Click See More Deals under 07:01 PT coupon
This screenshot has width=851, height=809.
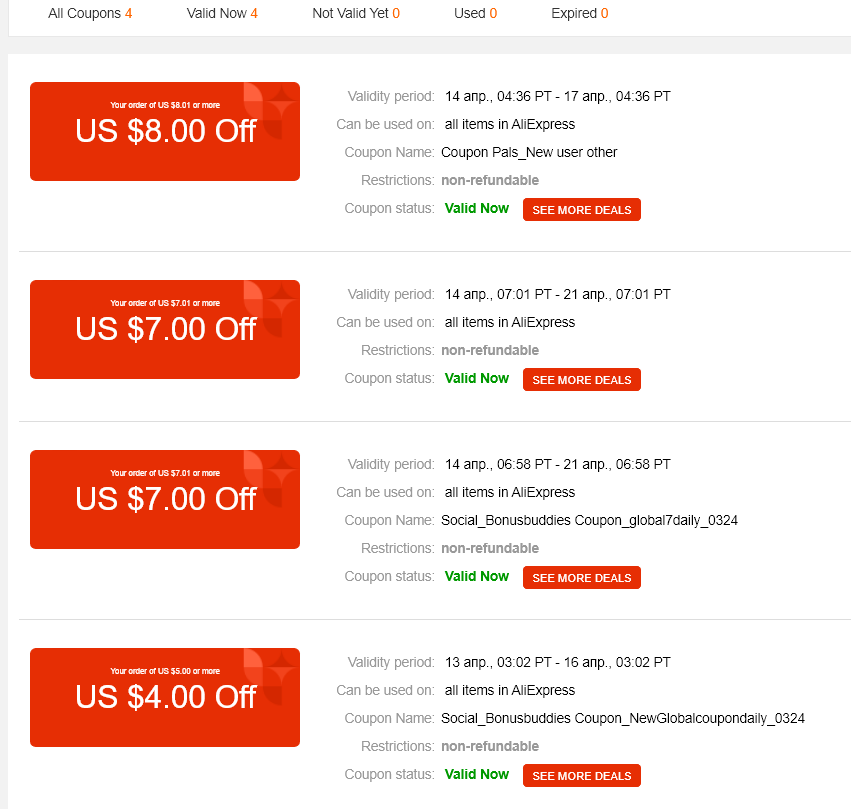click(582, 379)
